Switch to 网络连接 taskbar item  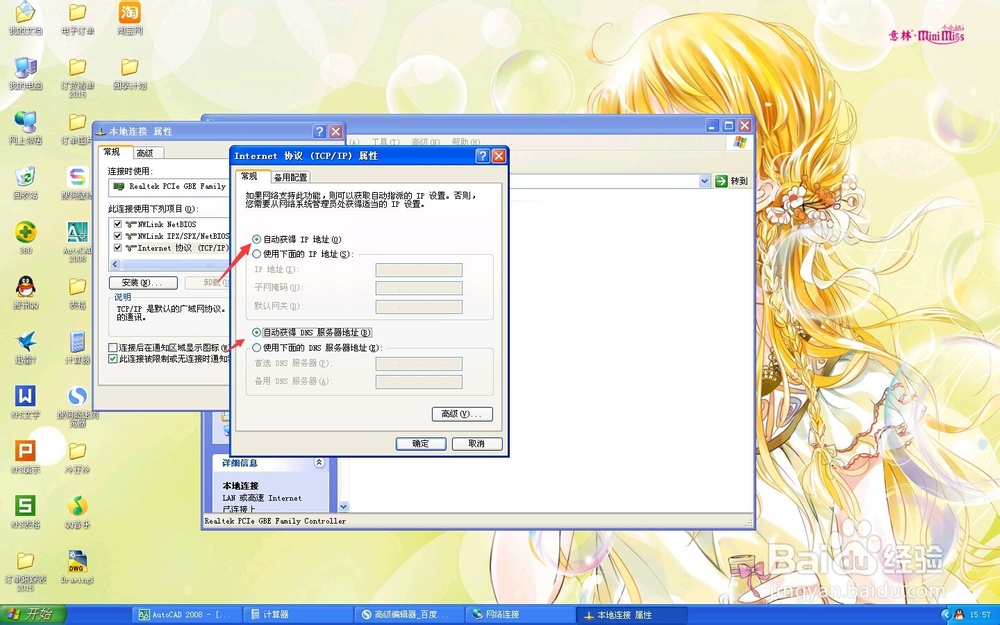[x=520, y=615]
